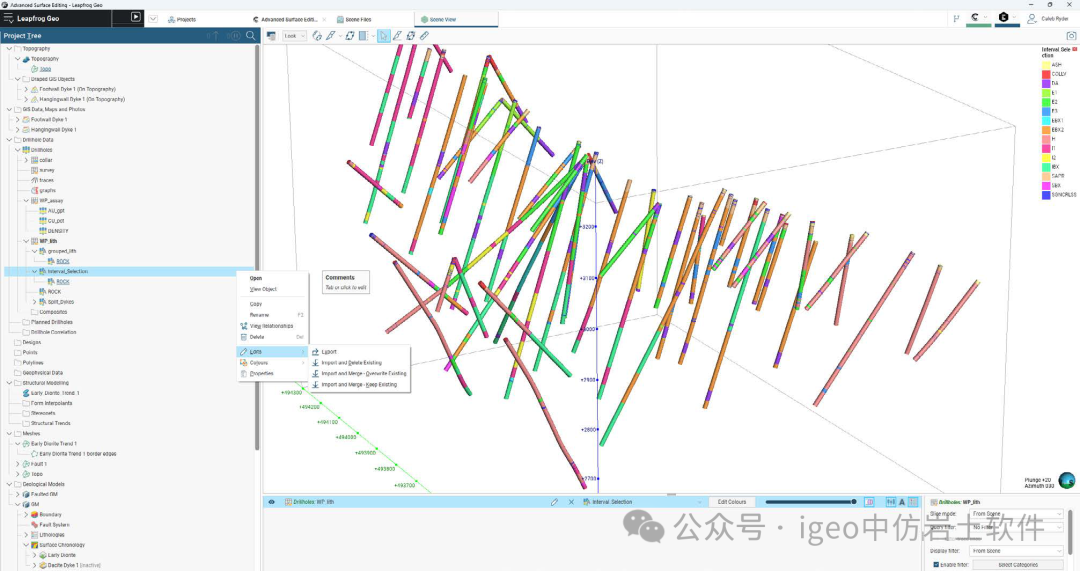
Task: Click the Caleb Ryder user account icon
Action: coord(1031,18)
